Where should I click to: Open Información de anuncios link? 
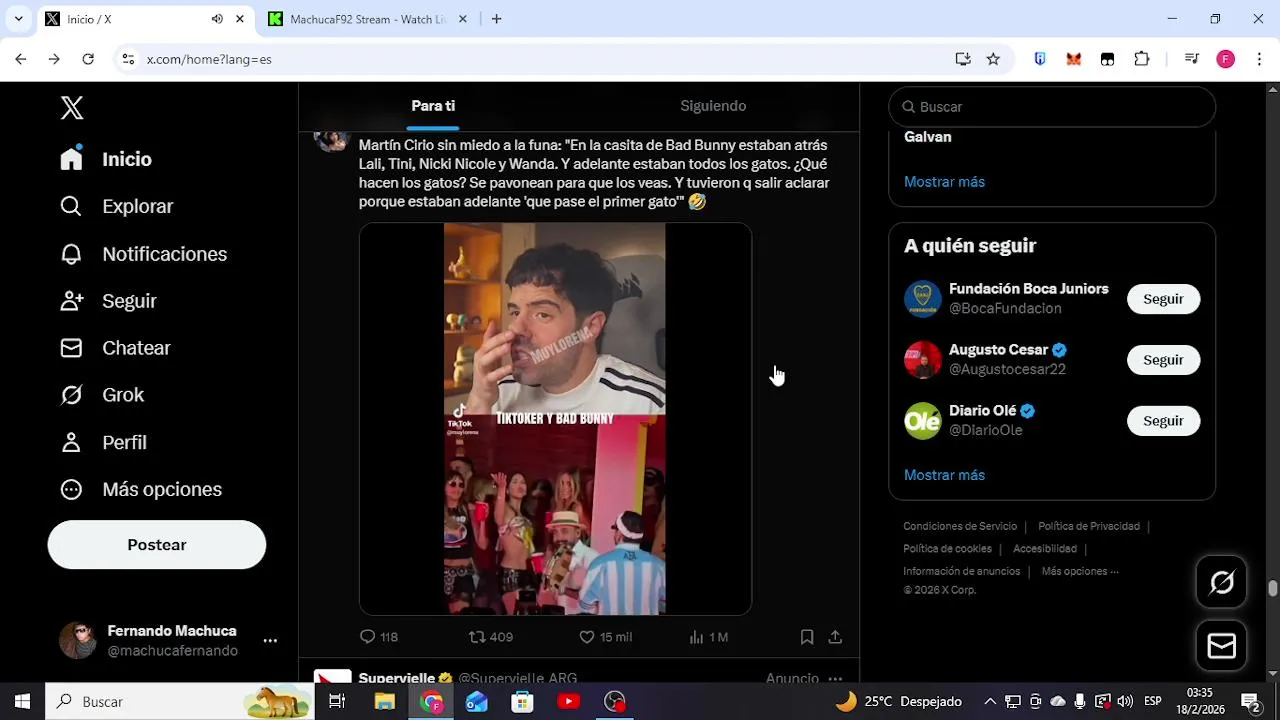tap(962, 571)
